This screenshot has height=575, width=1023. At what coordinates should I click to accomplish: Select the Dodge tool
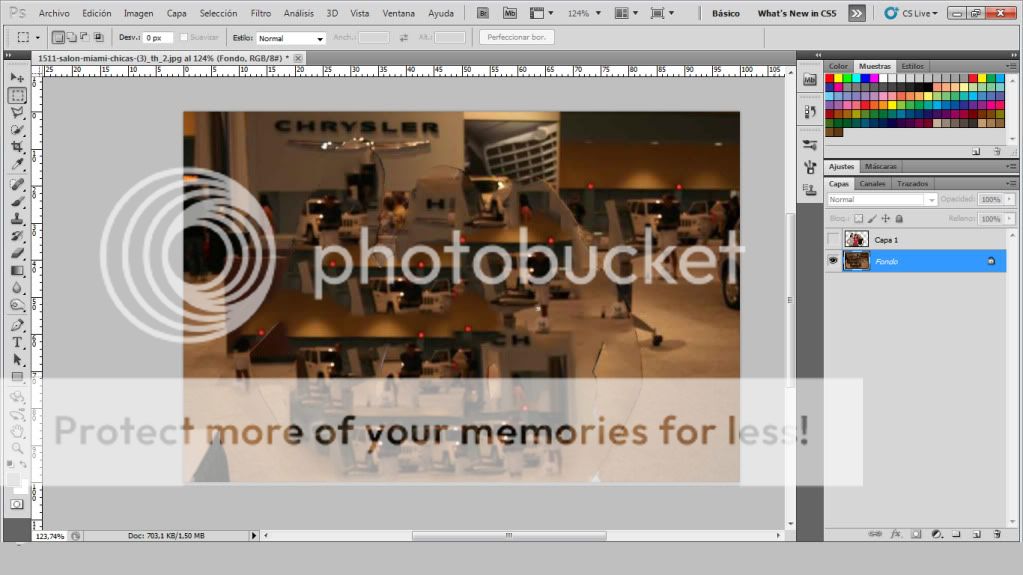point(17,304)
